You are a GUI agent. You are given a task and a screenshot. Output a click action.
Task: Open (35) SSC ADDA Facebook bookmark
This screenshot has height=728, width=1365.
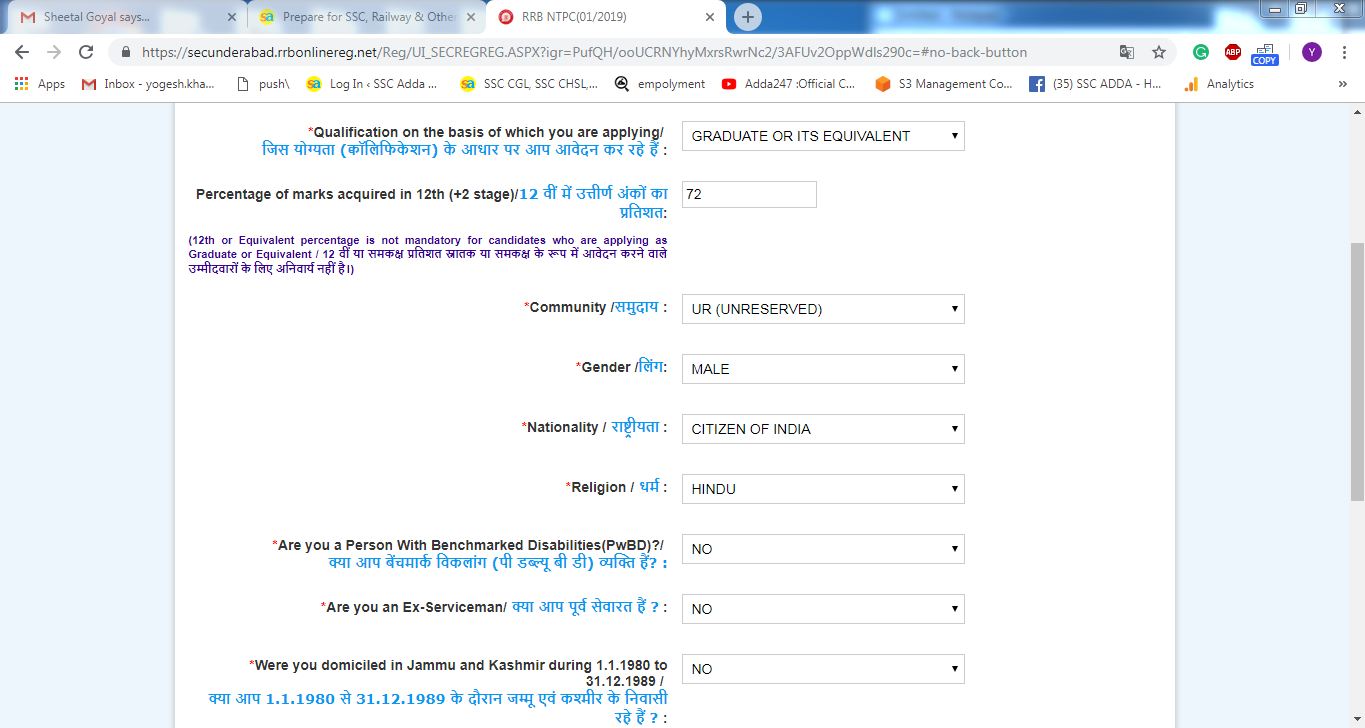1096,84
